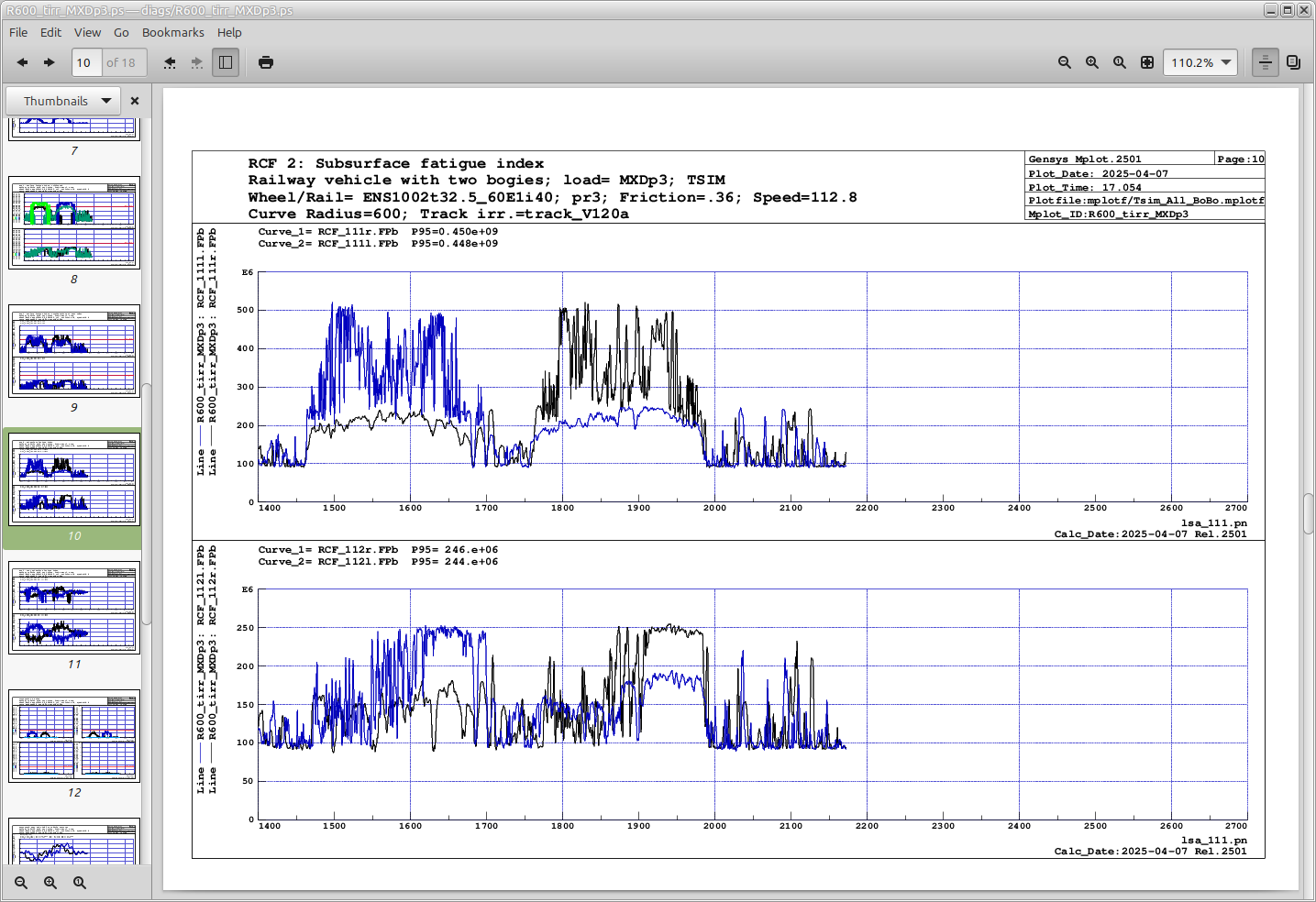Open the Help menu
Image resolution: width=1316 pixels, height=902 pixels.
229,32
